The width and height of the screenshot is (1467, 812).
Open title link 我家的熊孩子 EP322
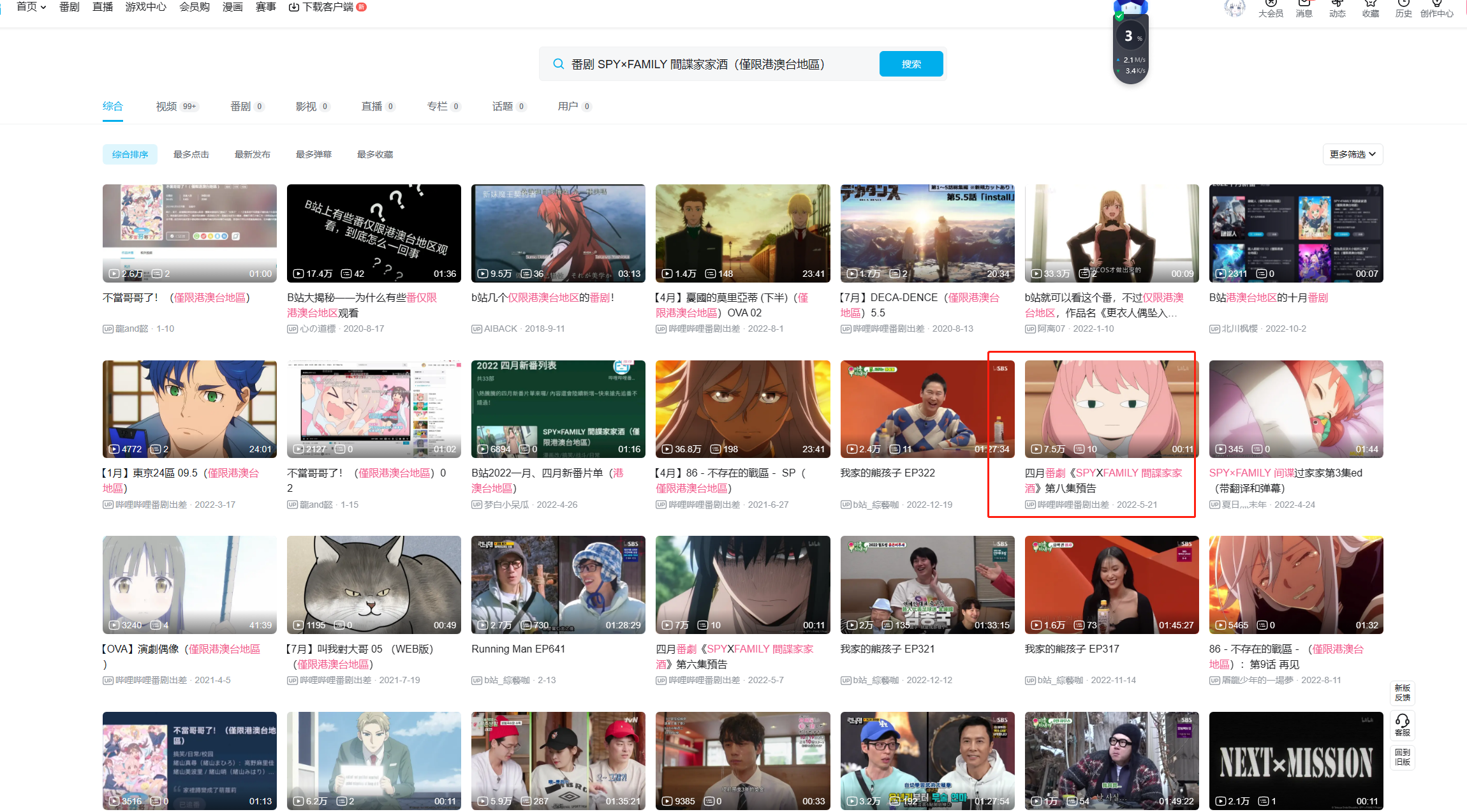coord(887,473)
